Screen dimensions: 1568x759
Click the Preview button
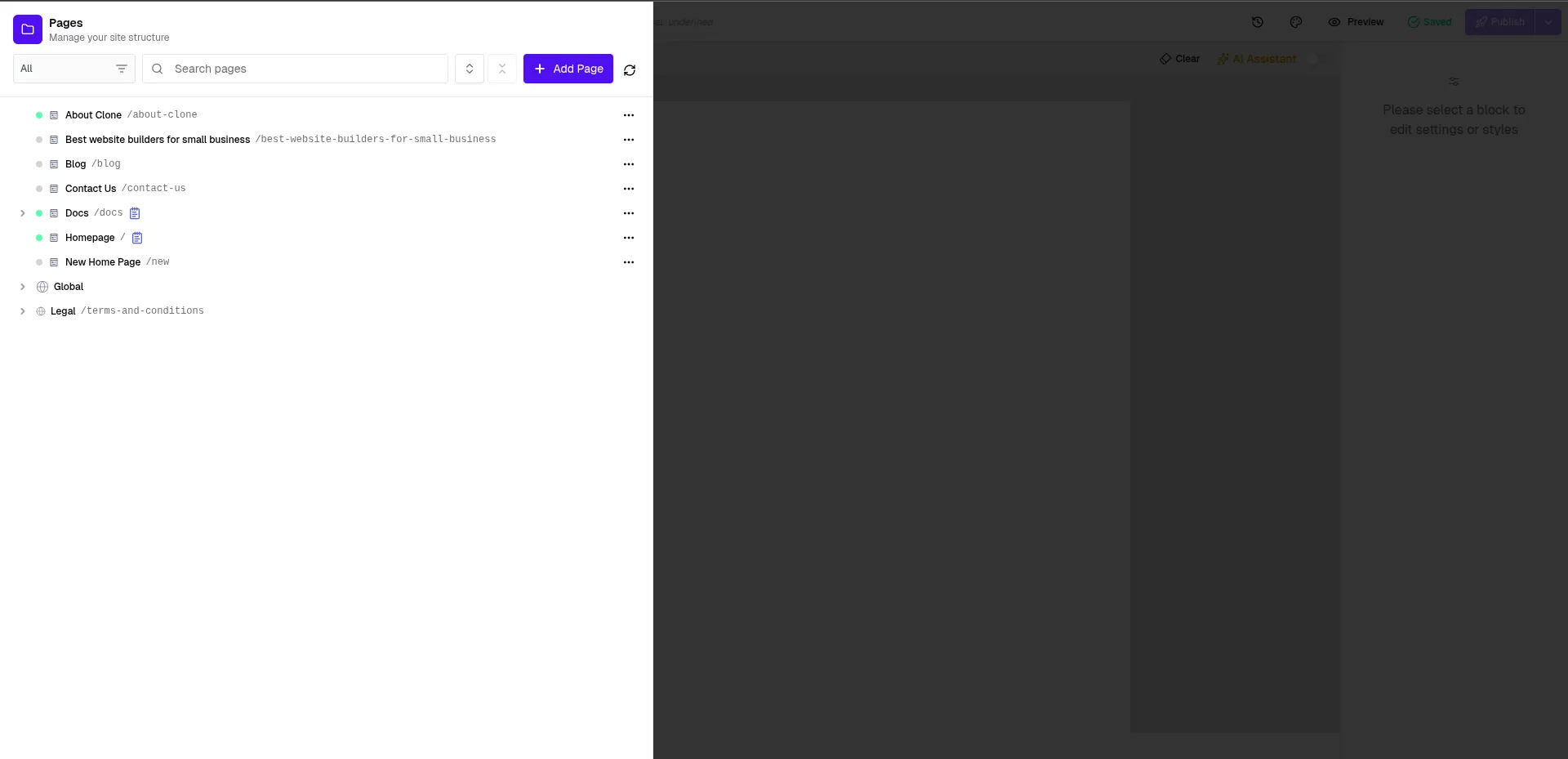[x=1356, y=22]
